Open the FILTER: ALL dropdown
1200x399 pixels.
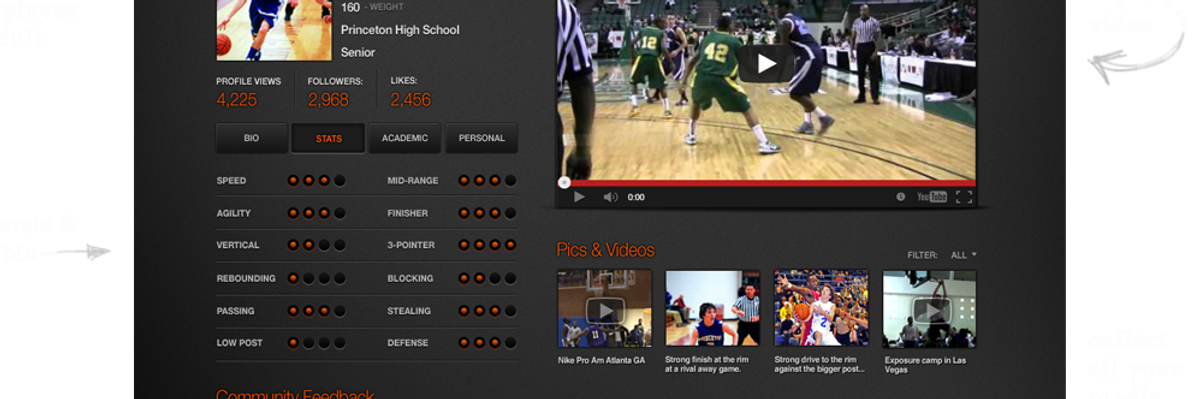[942, 255]
